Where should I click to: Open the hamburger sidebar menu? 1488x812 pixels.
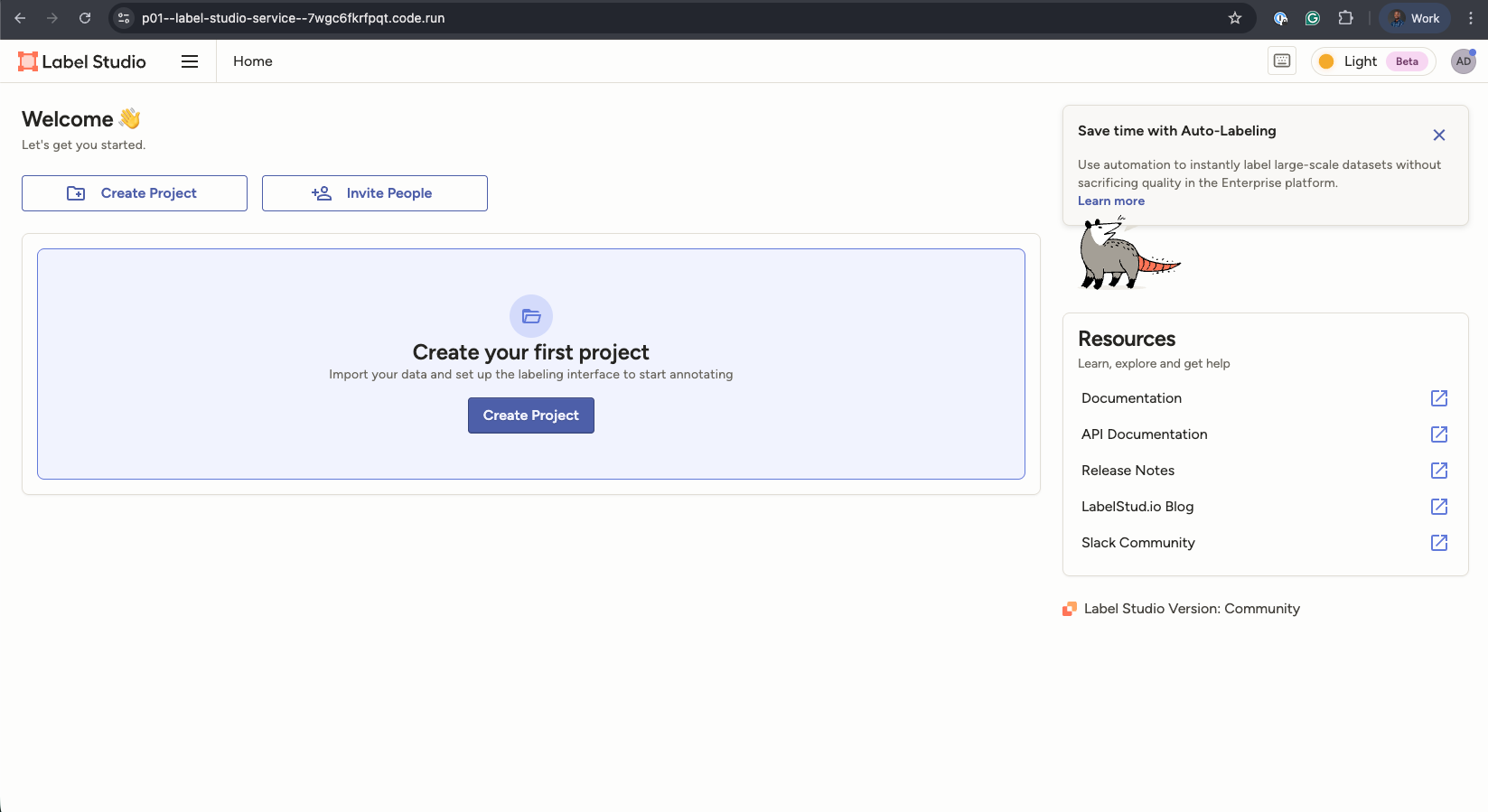(190, 61)
